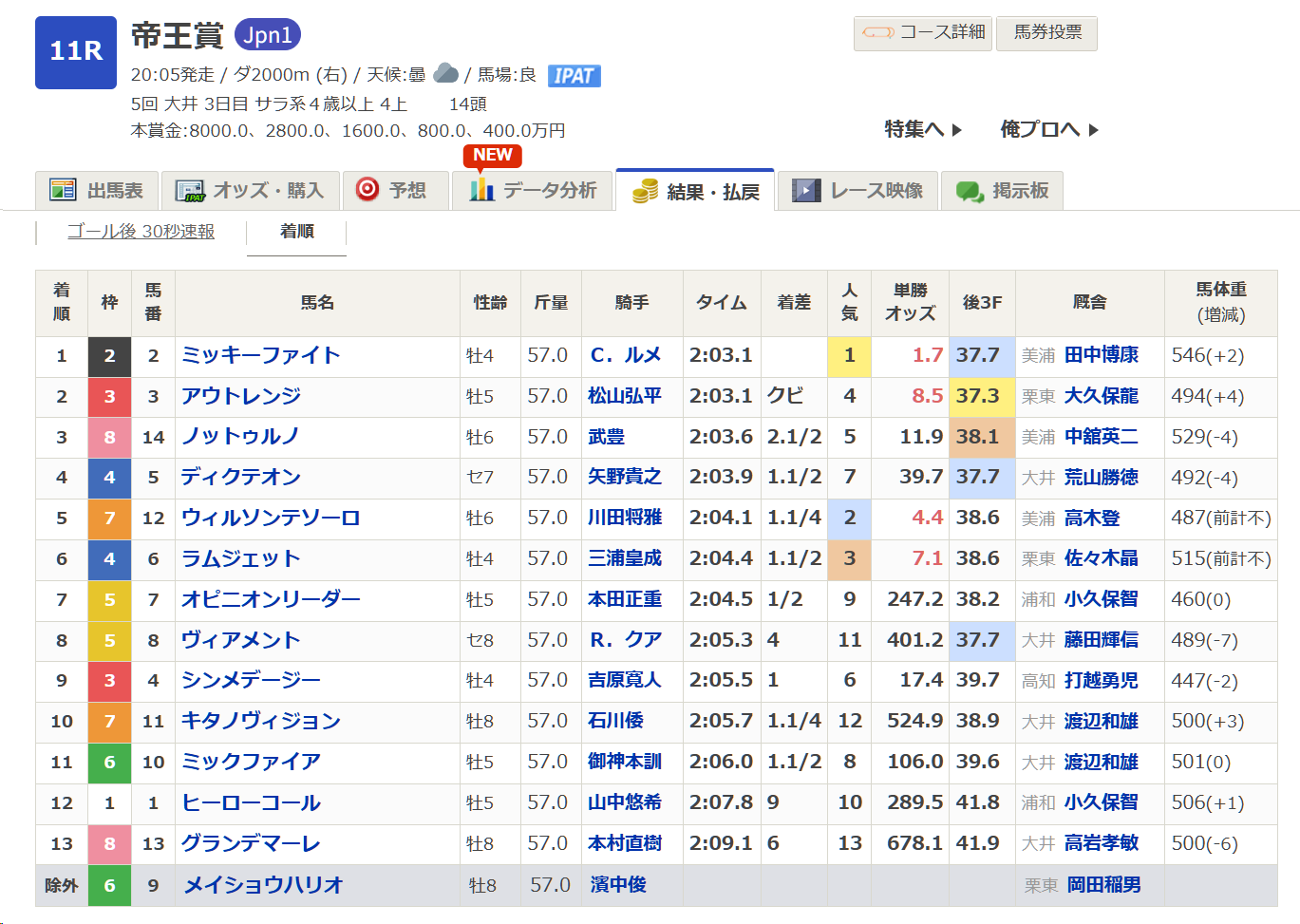This screenshot has width=1300, height=924.
Task: Click the 出馬表 table icon
Action: [x=63, y=190]
